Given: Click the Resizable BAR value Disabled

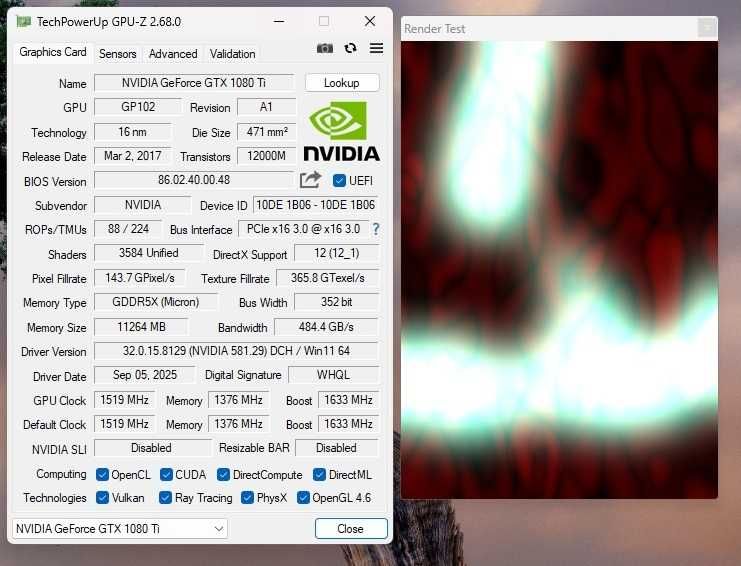Looking at the screenshot, I should [336, 448].
